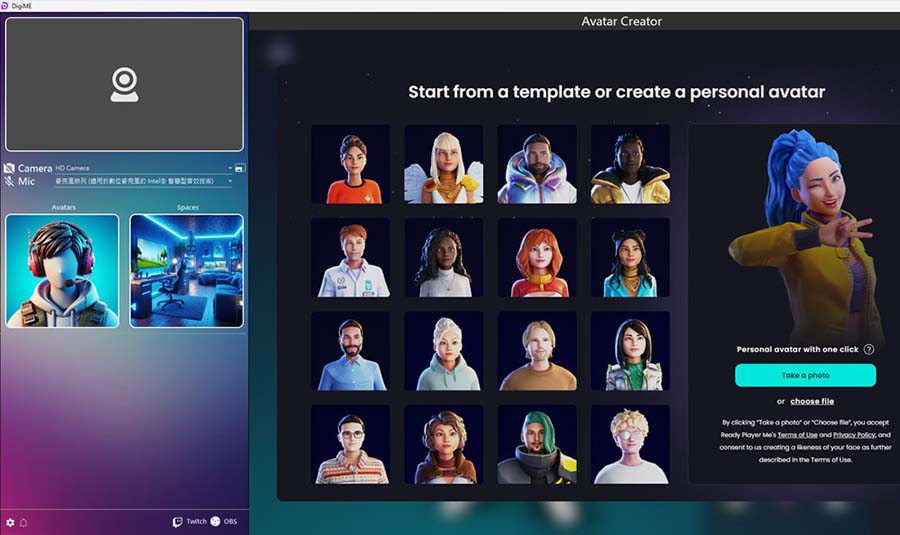The image size is (900, 535).
Task: Select bearded man in iridescent hoodie template
Action: point(537,164)
